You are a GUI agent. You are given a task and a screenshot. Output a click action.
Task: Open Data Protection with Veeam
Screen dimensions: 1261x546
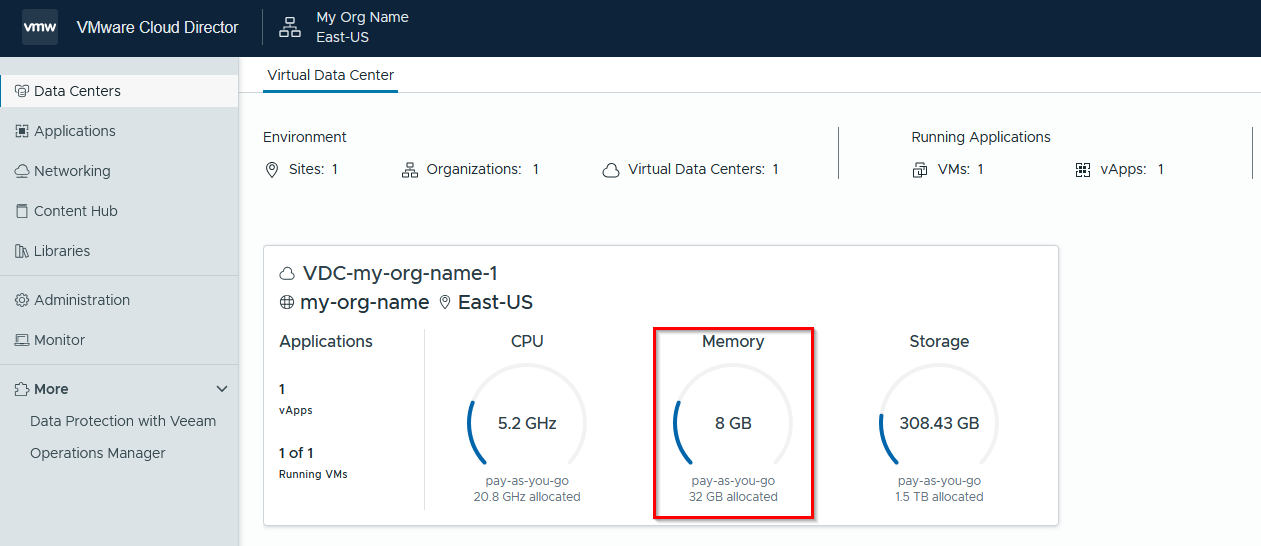click(123, 421)
